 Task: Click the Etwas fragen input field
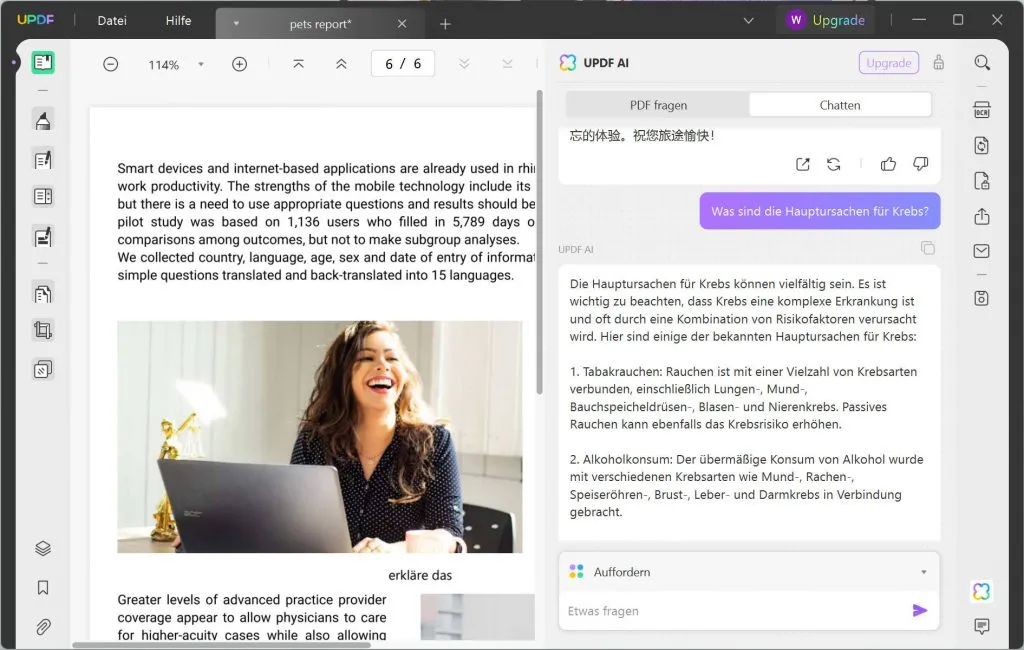(x=700, y=610)
